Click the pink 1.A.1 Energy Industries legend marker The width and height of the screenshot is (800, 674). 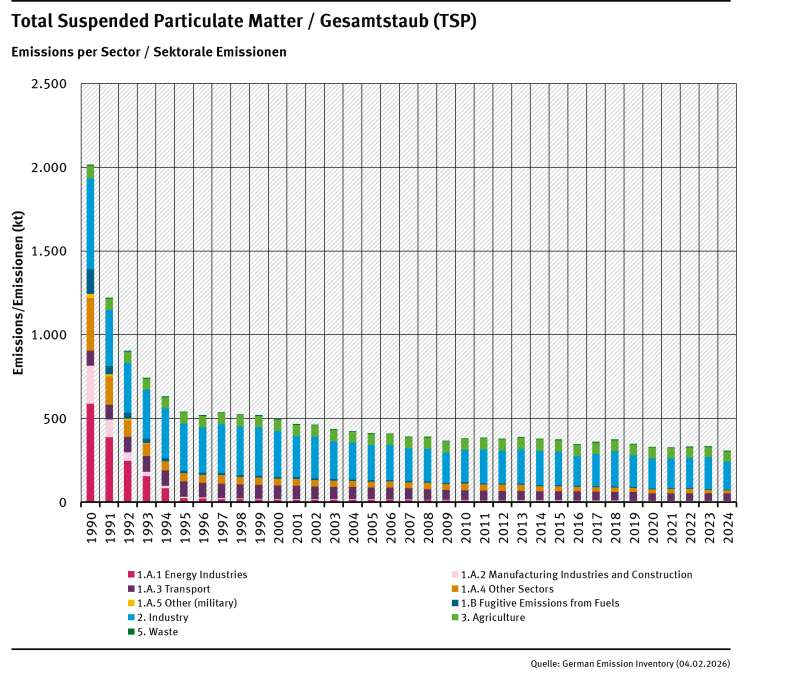click(x=130, y=575)
